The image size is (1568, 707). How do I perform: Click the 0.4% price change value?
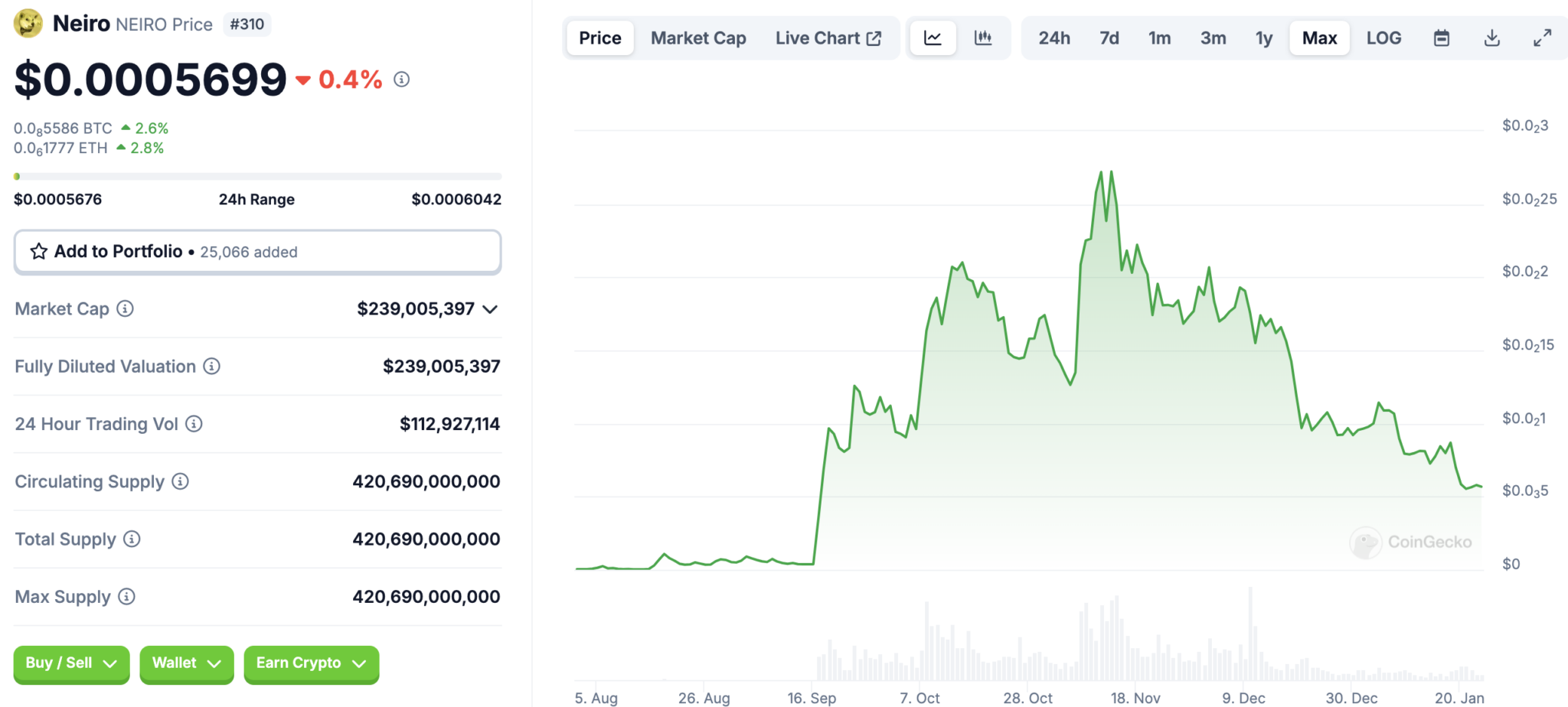(350, 79)
